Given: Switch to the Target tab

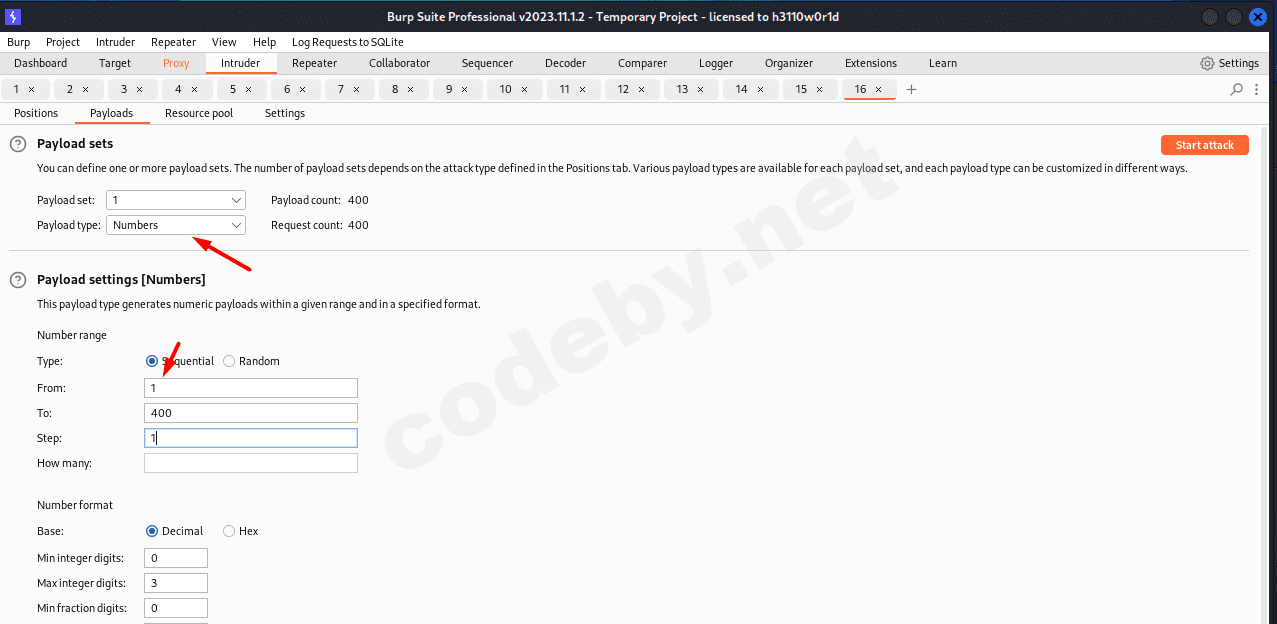Looking at the screenshot, I should click(115, 63).
